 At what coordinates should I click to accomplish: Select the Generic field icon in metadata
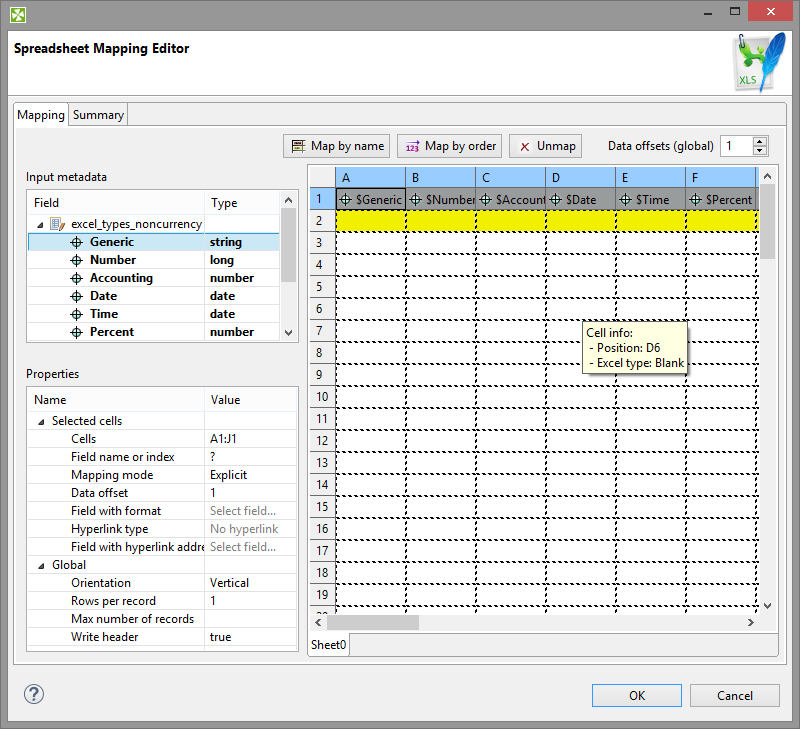(77, 242)
